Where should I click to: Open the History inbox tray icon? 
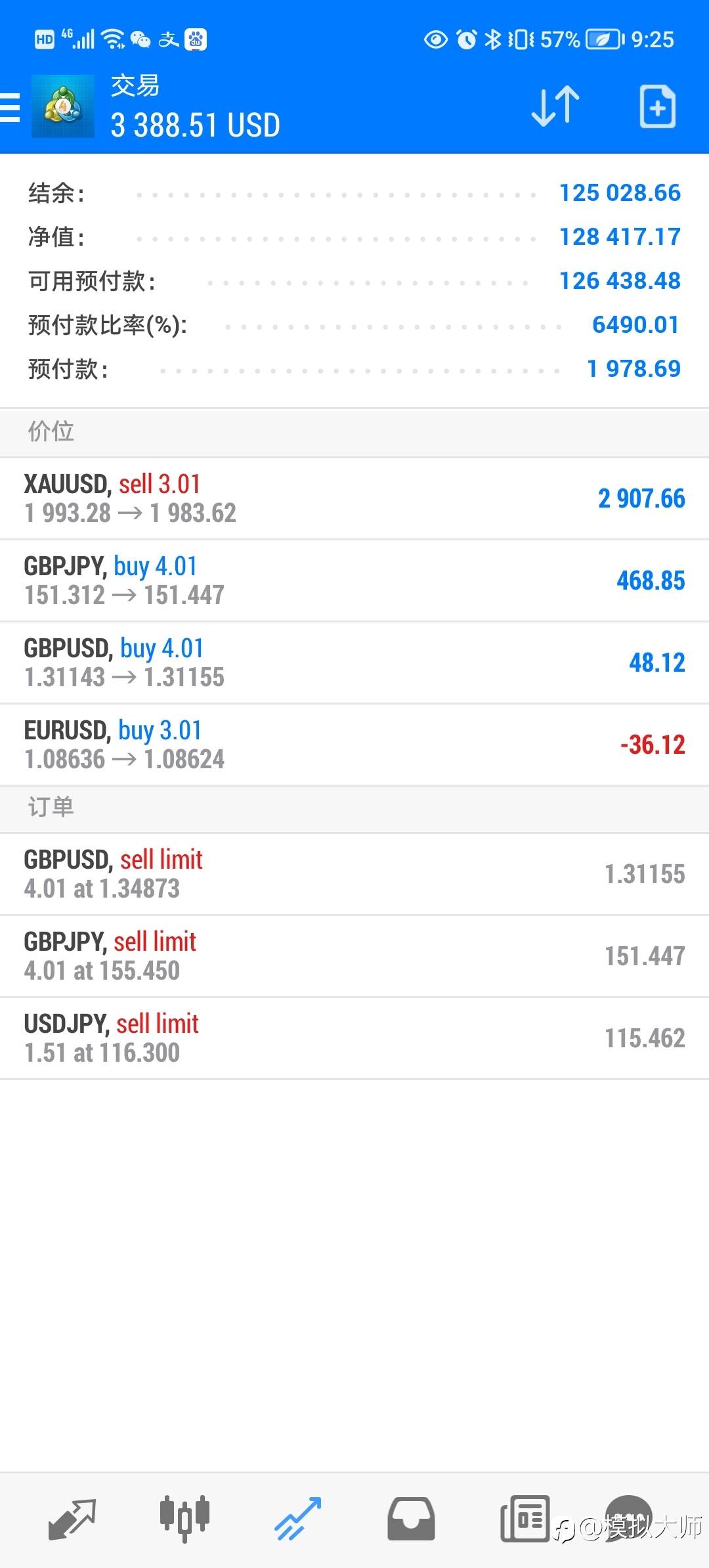coord(411,1519)
